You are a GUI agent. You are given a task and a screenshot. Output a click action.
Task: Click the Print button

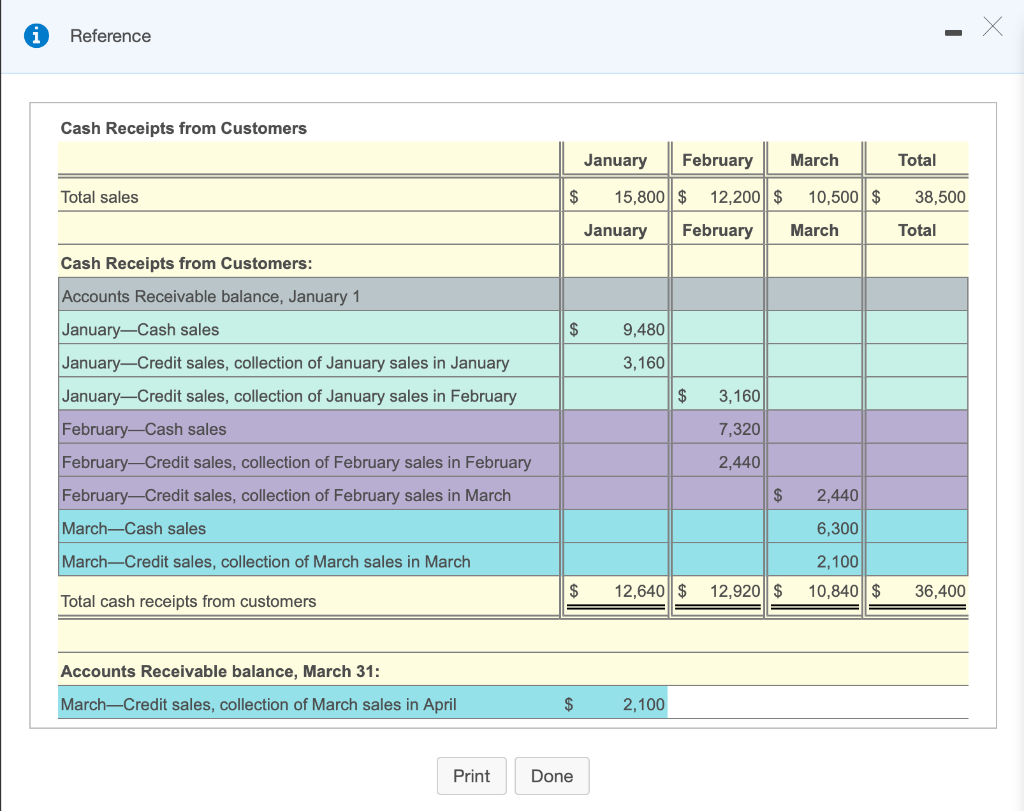point(472,776)
